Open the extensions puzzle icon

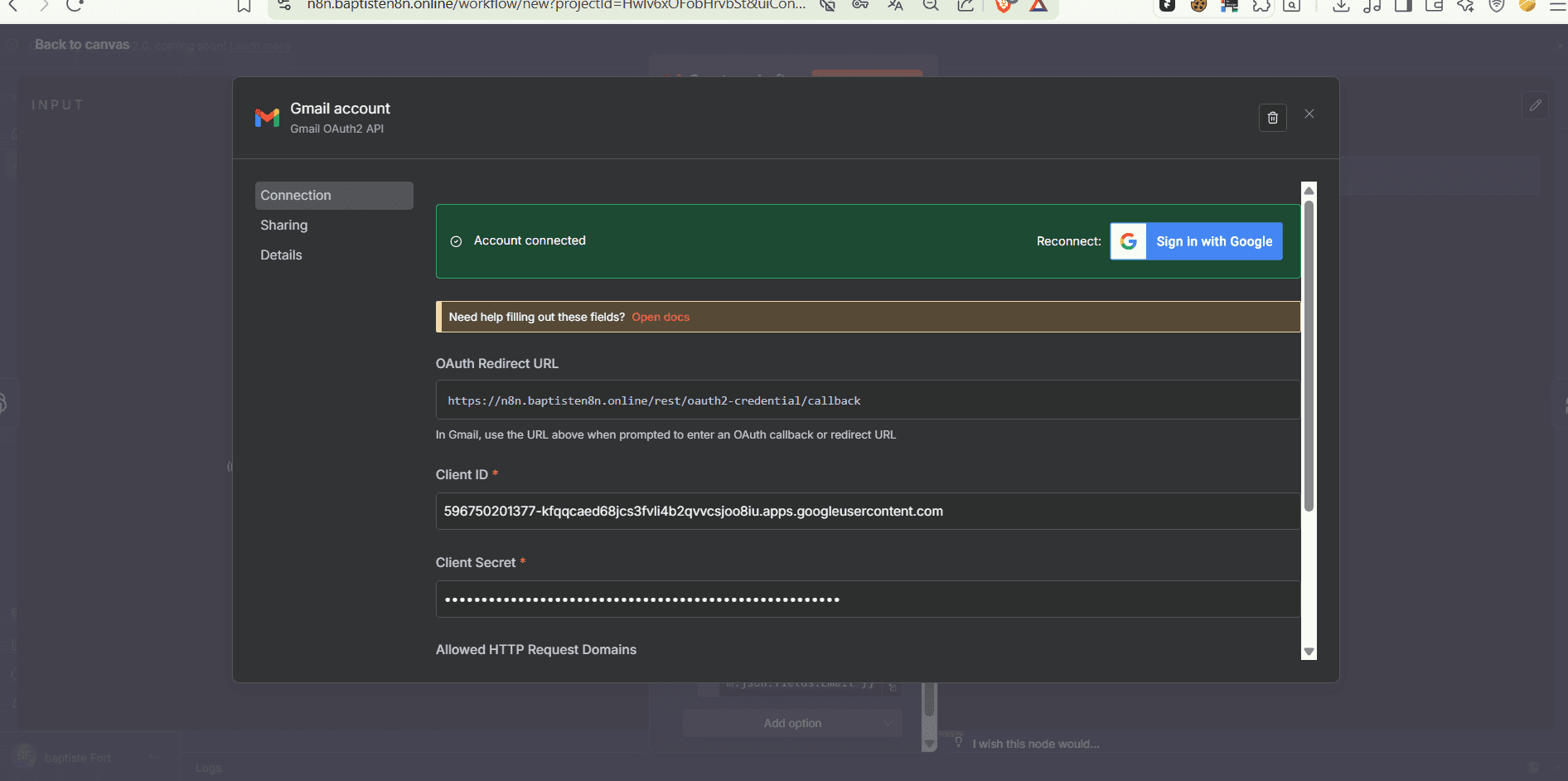(1261, 6)
